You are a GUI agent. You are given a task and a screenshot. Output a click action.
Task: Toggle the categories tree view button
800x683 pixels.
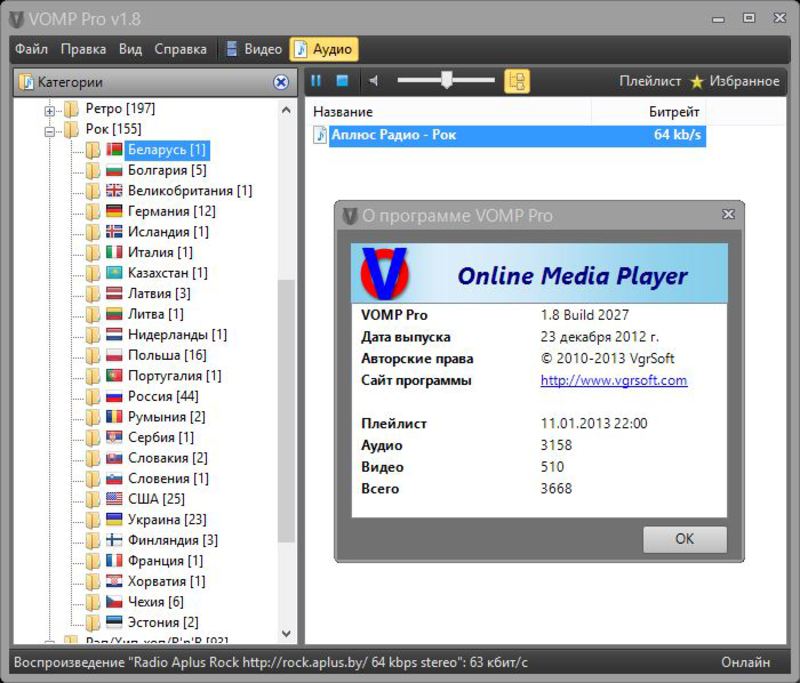(x=517, y=81)
